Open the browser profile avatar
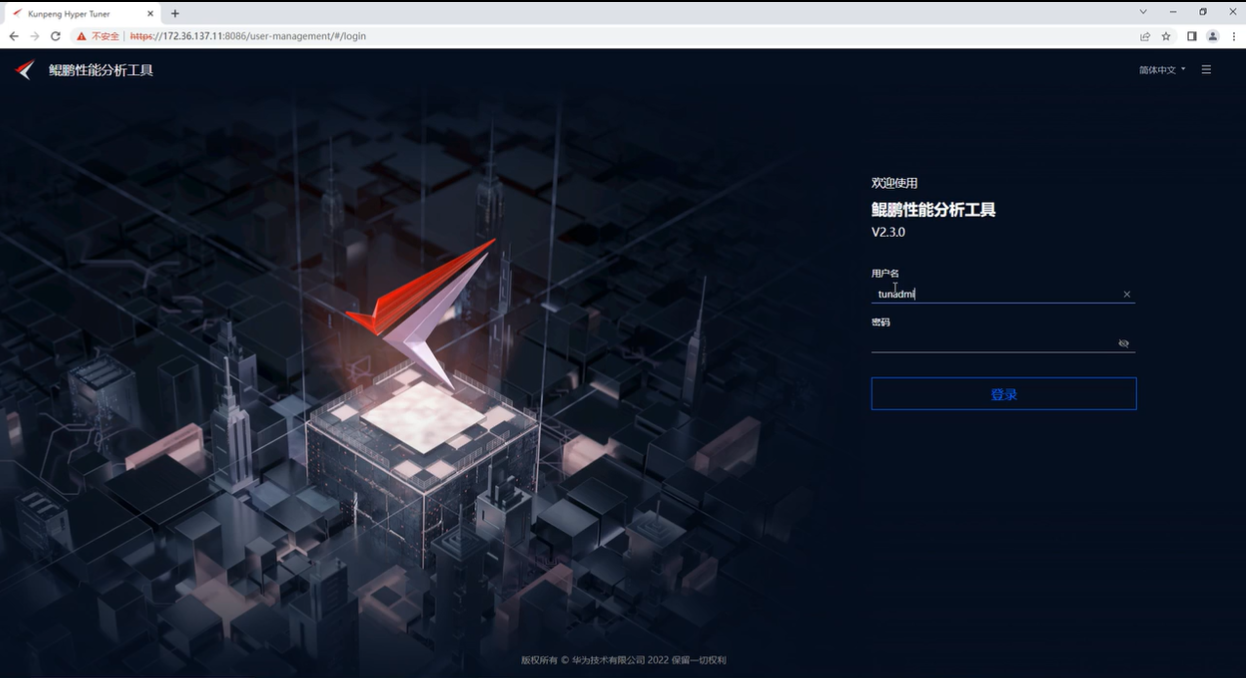Image resolution: width=1246 pixels, height=678 pixels. point(1213,36)
